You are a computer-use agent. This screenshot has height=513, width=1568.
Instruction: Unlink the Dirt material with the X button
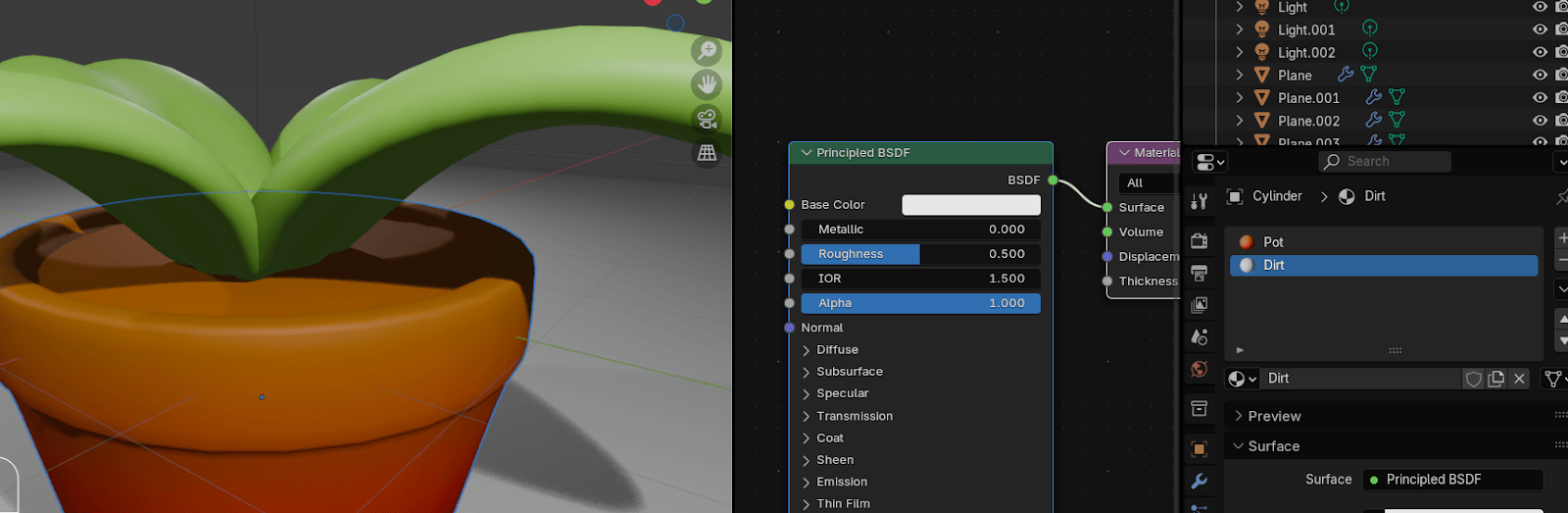pyautogui.click(x=1519, y=379)
